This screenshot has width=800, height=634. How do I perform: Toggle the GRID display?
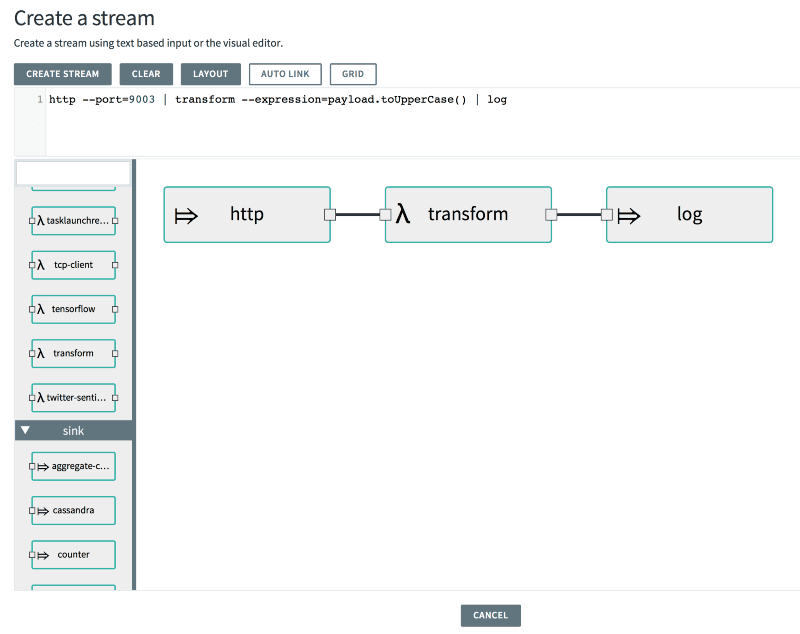click(352, 73)
